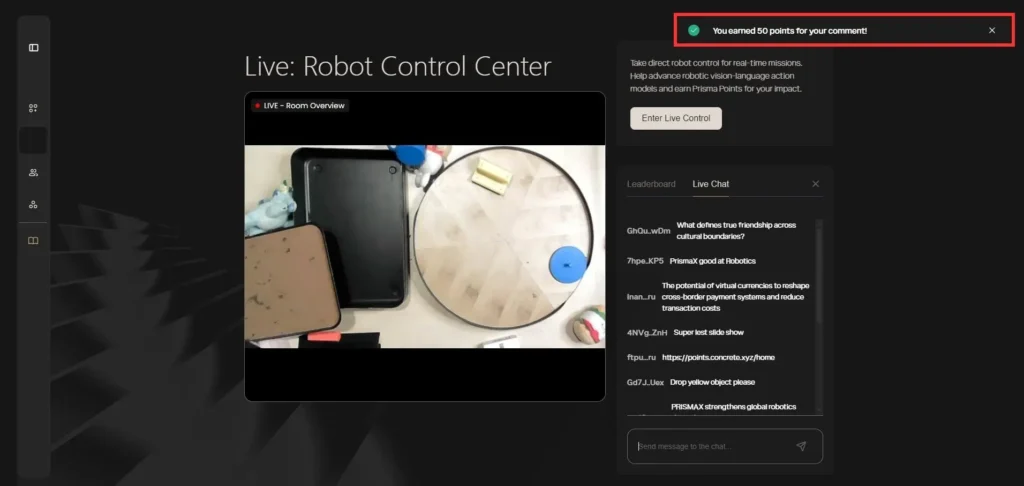Select username Inan...ru in chat
1024x486 pixels.
coord(641,297)
